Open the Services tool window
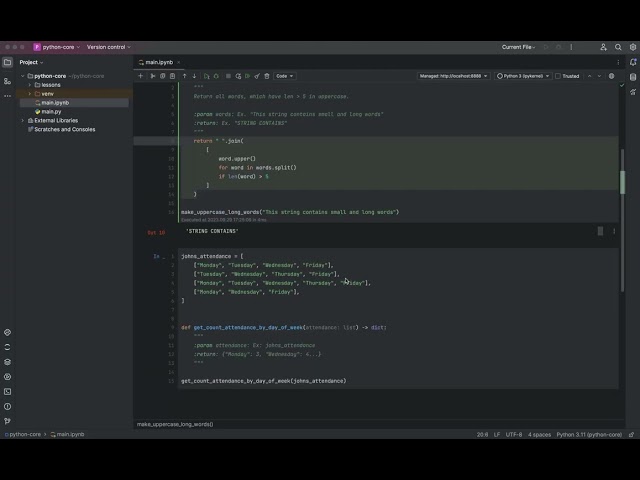The height and width of the screenshot is (480, 640). tap(7, 377)
